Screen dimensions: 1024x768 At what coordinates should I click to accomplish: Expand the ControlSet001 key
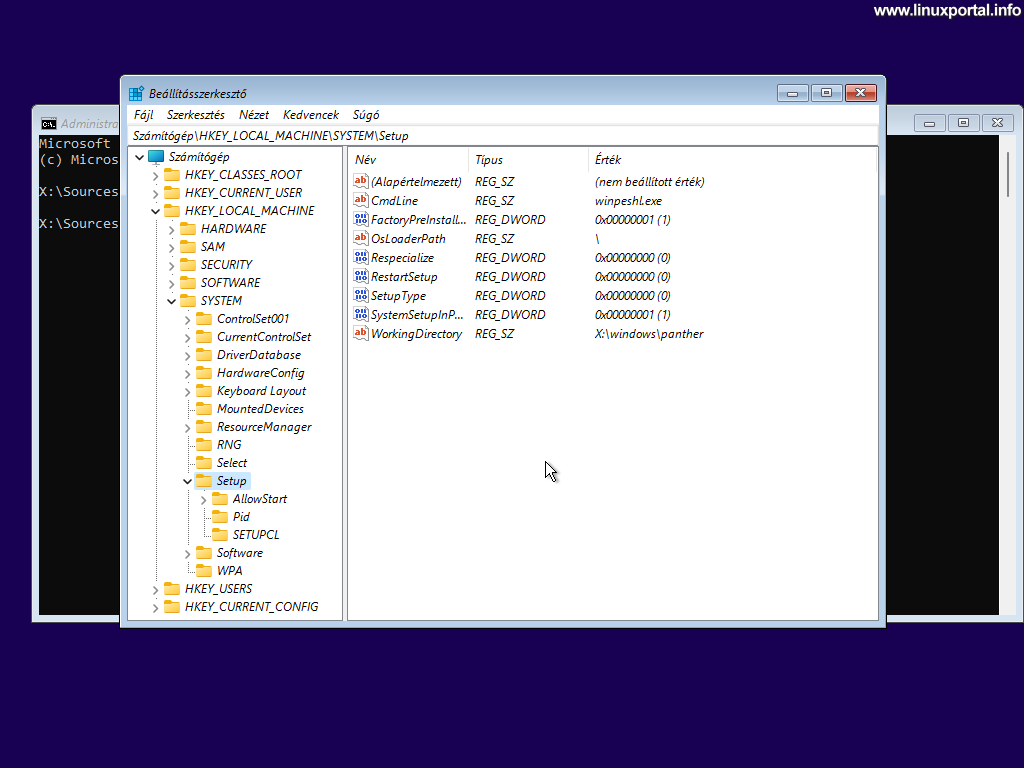click(x=186, y=318)
